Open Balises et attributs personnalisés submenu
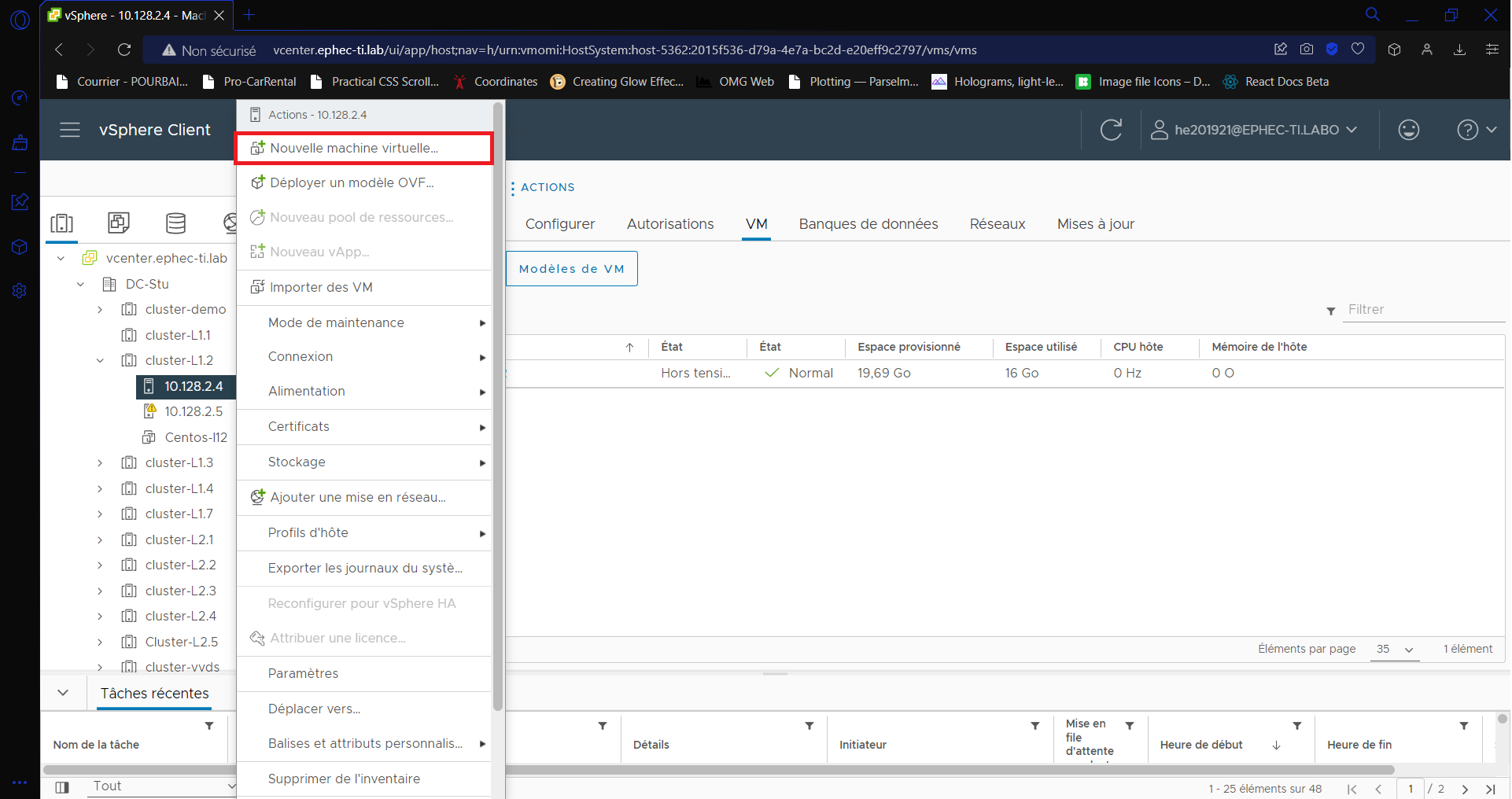 pyautogui.click(x=363, y=743)
